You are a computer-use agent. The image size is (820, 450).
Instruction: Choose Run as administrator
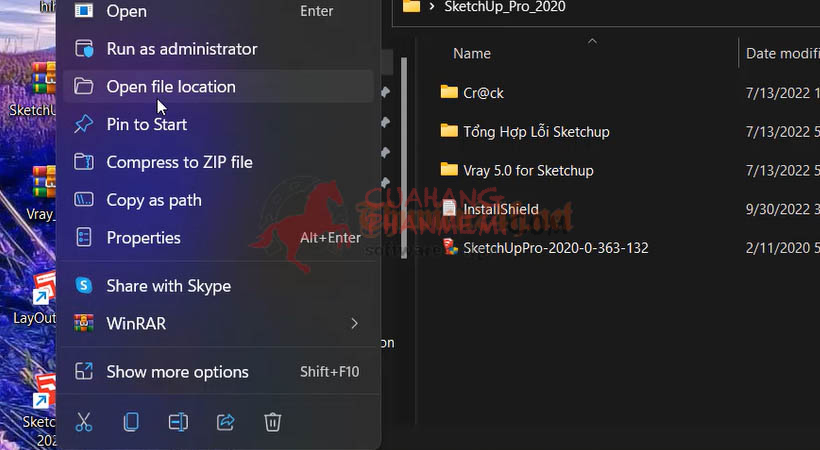(218, 49)
